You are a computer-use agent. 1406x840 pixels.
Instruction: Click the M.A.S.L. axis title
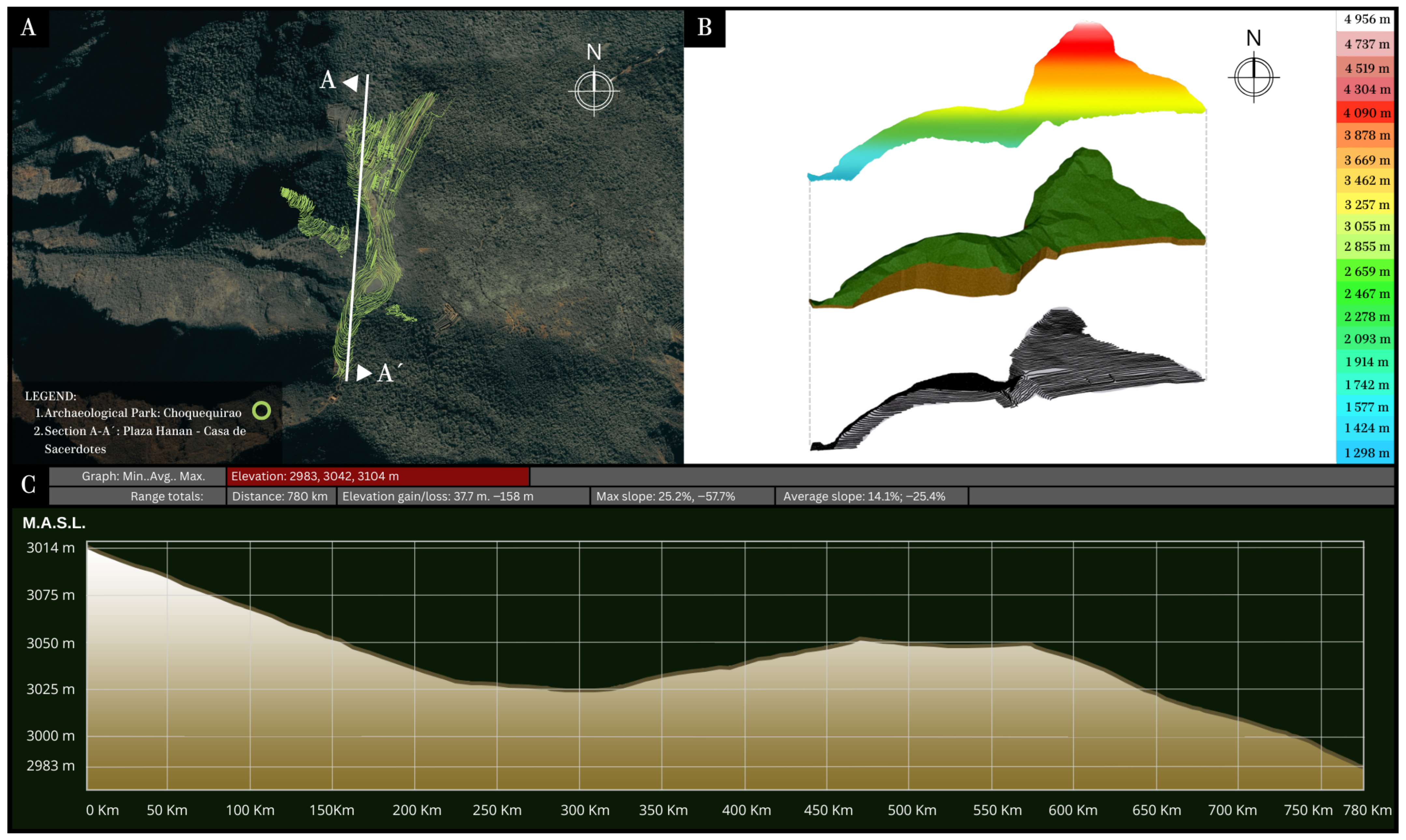click(54, 523)
